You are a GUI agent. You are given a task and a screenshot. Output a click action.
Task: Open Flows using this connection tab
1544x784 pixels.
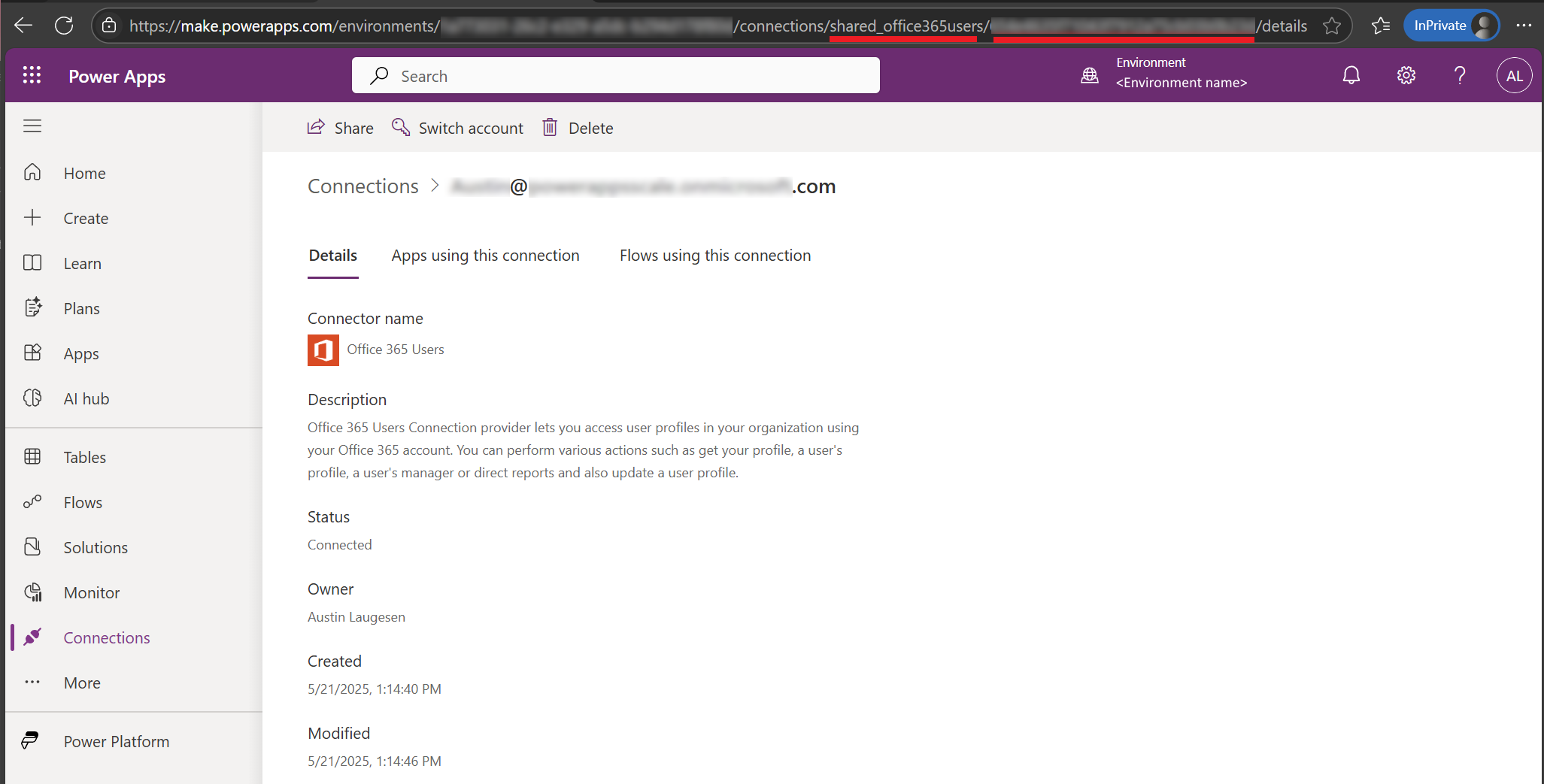tap(715, 256)
